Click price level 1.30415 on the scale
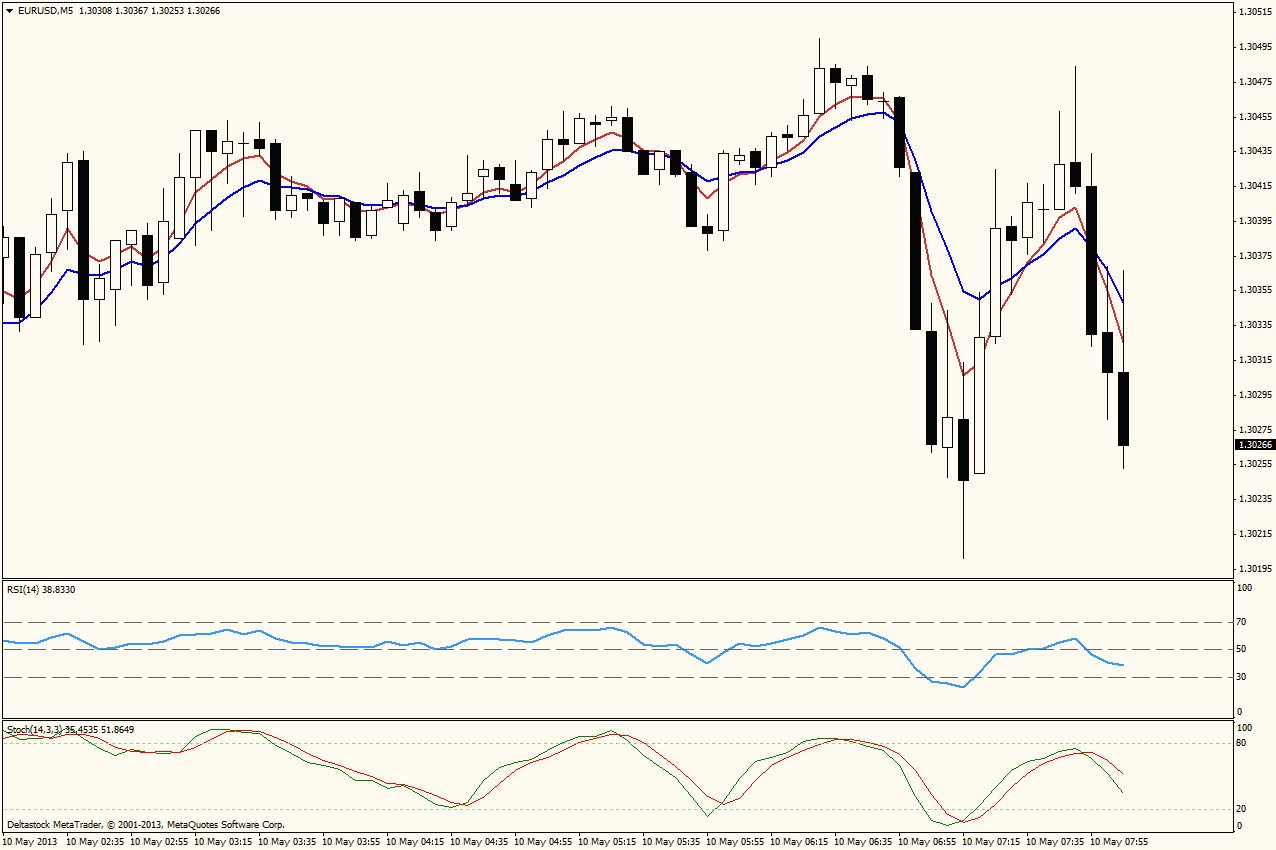 click(1256, 185)
